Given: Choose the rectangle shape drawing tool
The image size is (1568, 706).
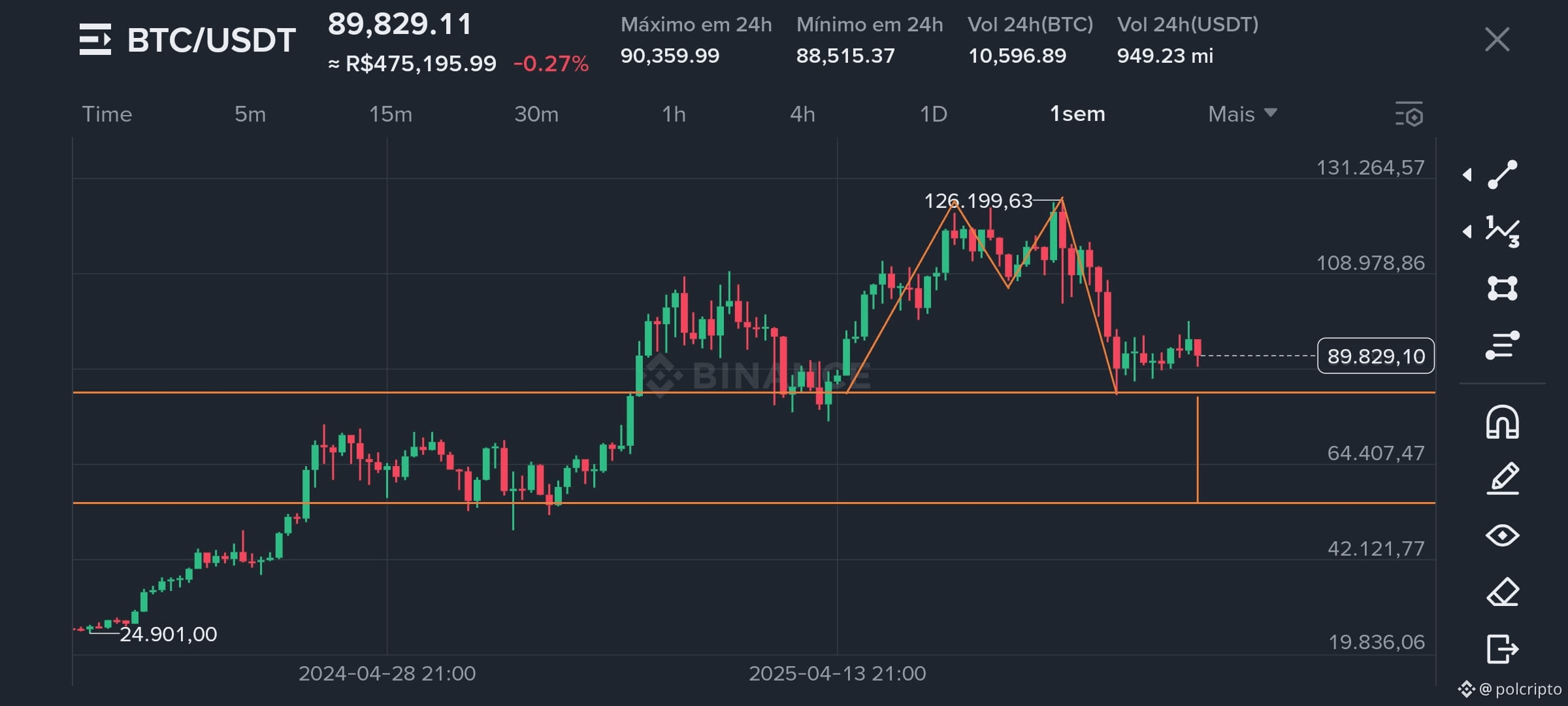Looking at the screenshot, I should click(1502, 288).
